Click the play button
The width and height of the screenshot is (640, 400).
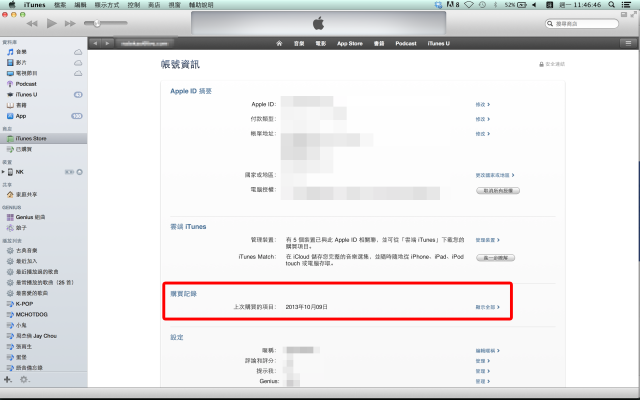coord(51,23)
